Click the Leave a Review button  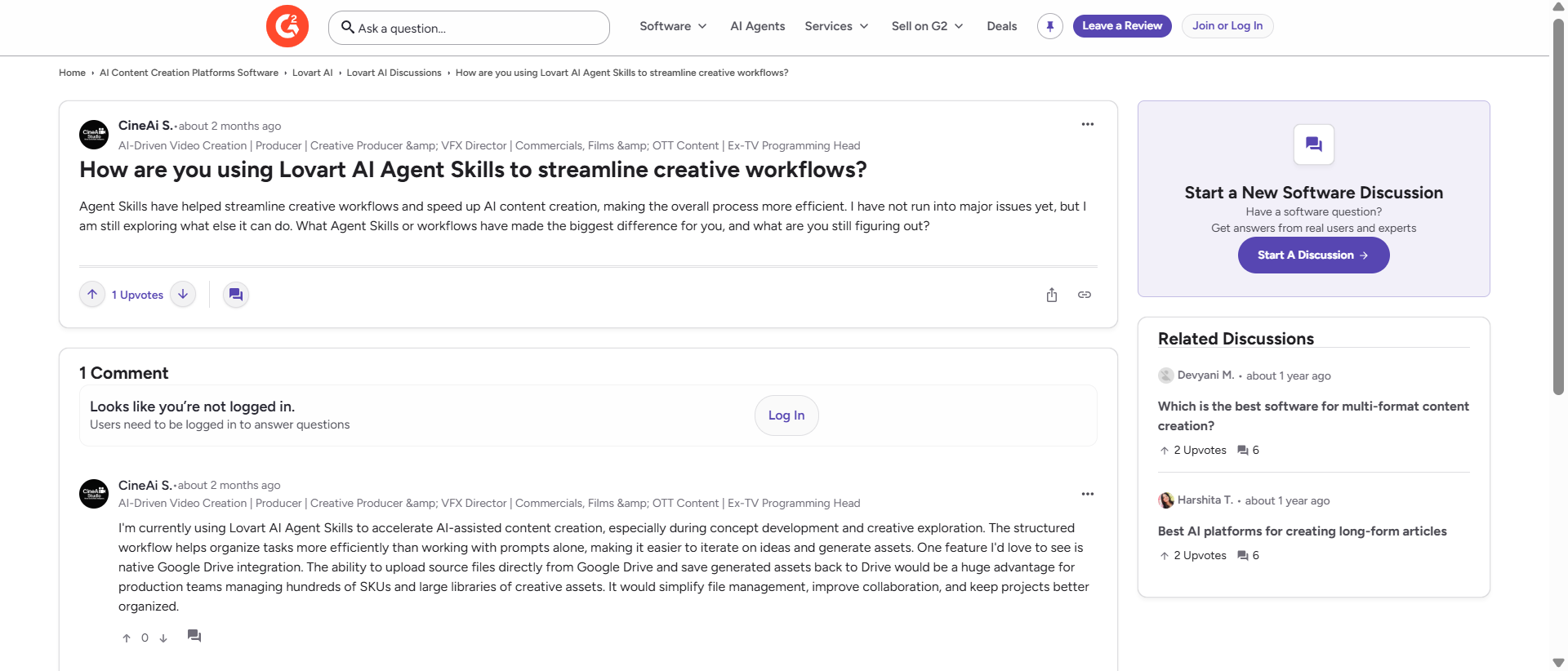coord(1122,26)
